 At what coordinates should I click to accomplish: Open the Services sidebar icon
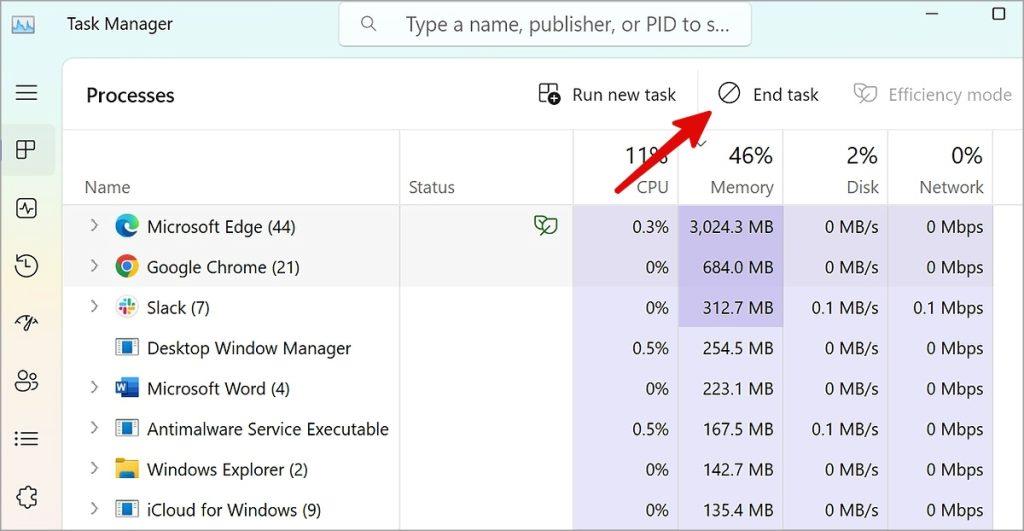[26, 497]
